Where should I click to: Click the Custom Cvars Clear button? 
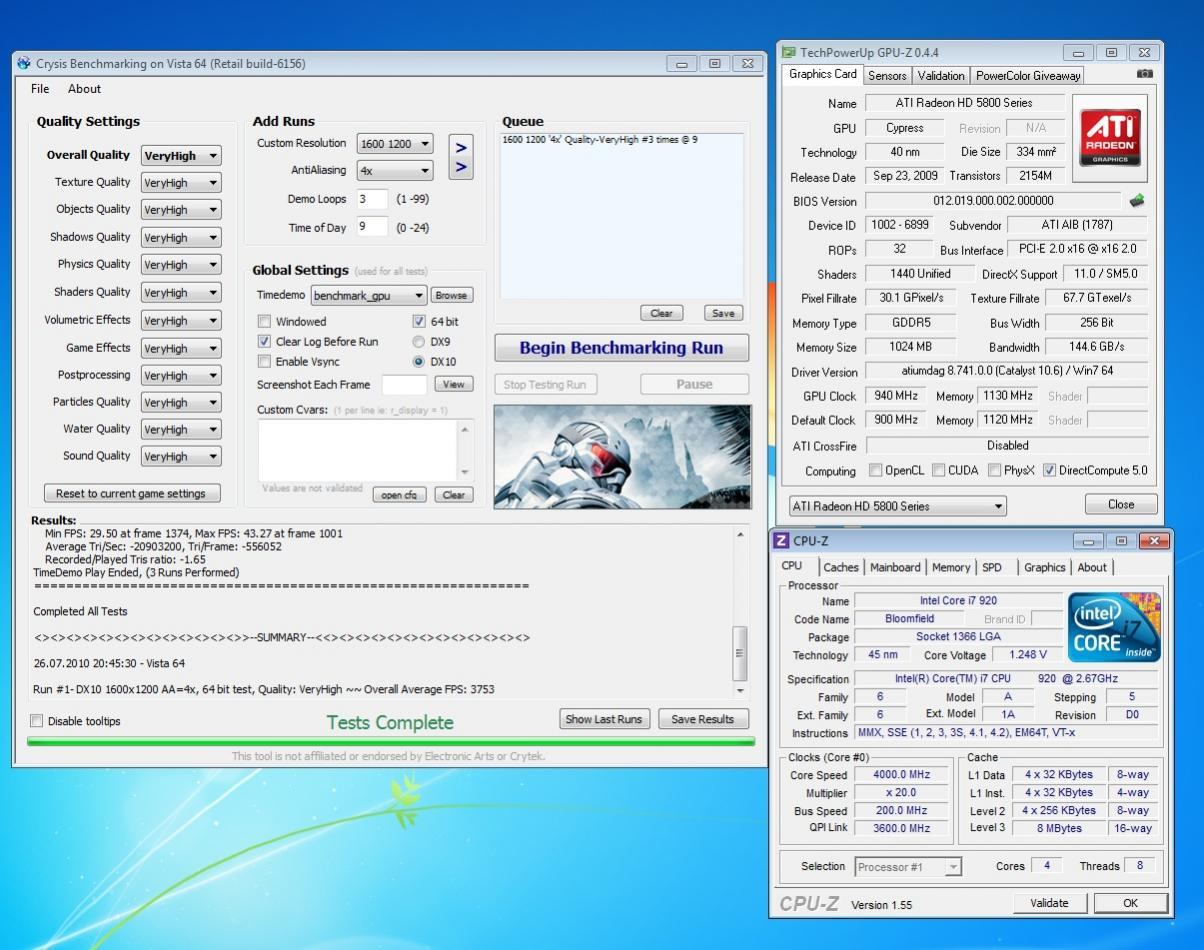[x=454, y=495]
